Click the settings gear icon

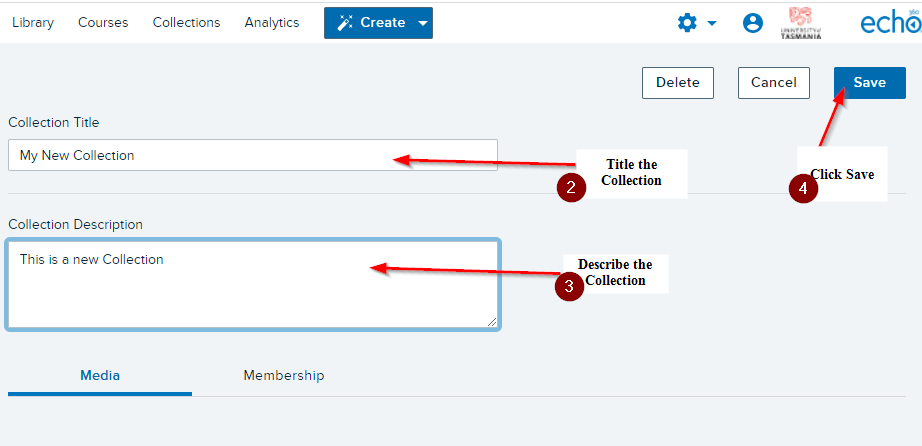(x=687, y=23)
